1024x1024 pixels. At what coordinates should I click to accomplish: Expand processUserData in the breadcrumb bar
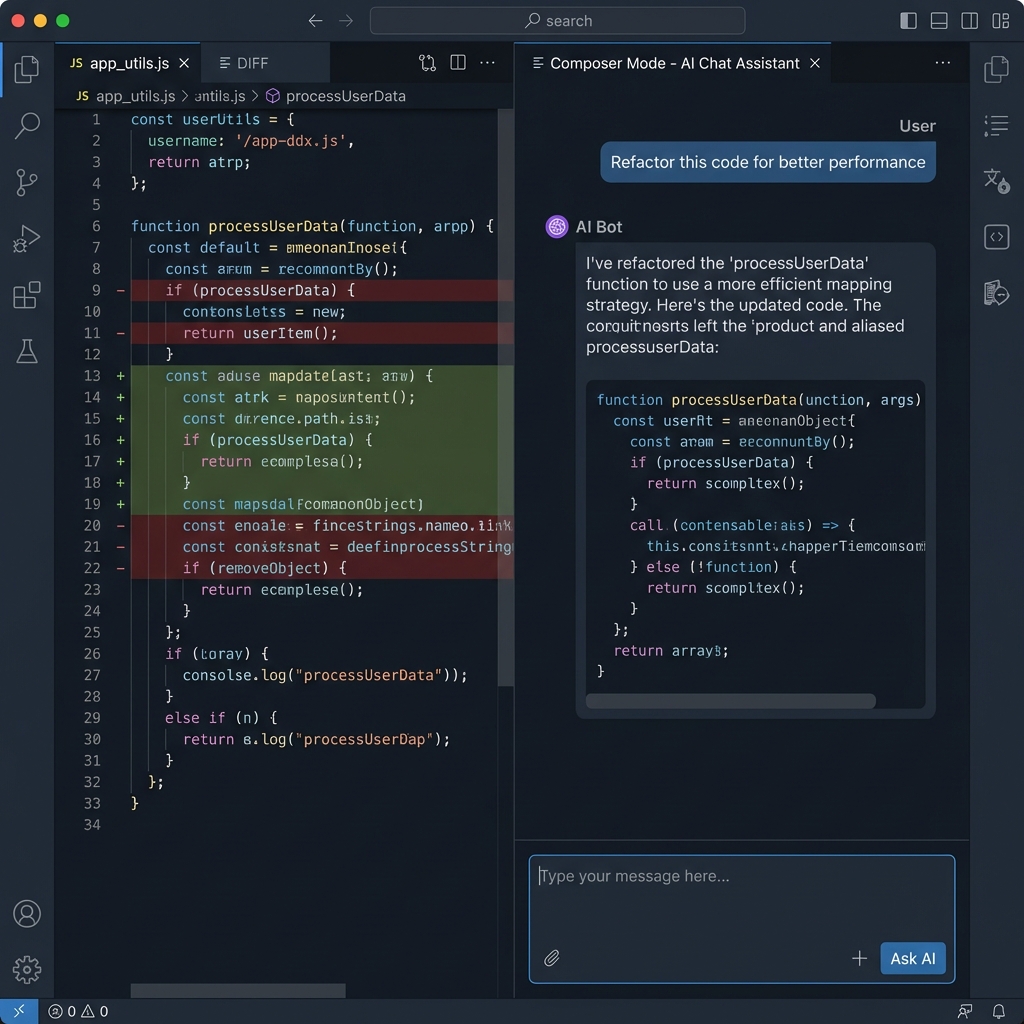point(349,96)
